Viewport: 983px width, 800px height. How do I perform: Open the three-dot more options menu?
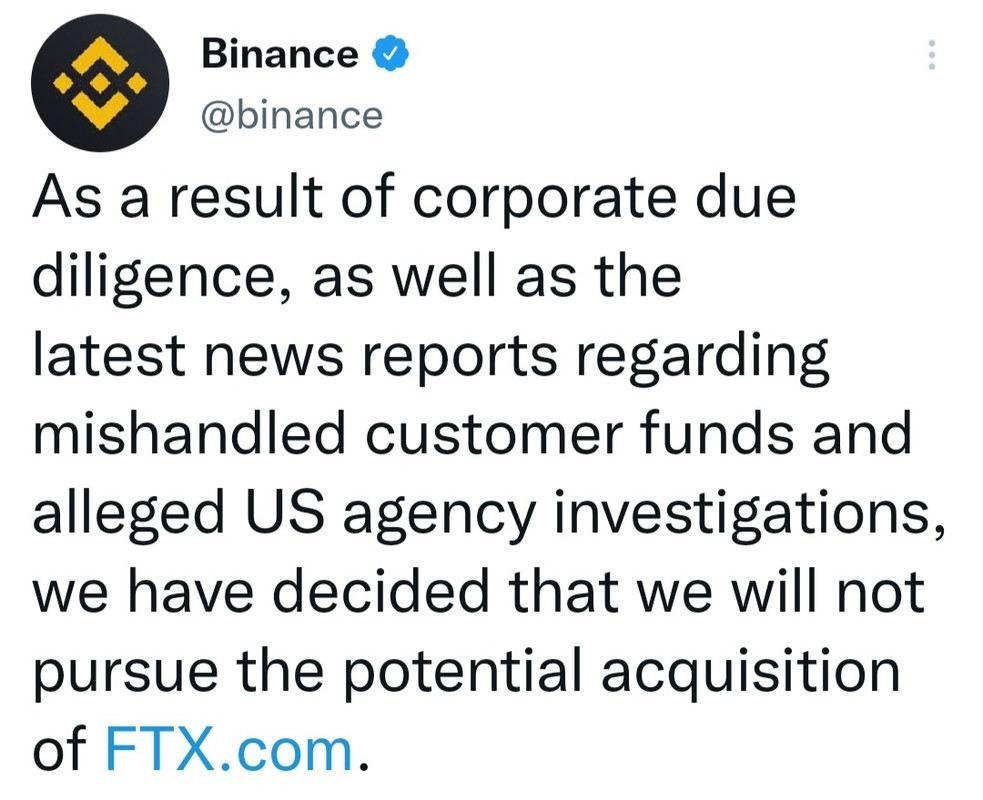932,55
